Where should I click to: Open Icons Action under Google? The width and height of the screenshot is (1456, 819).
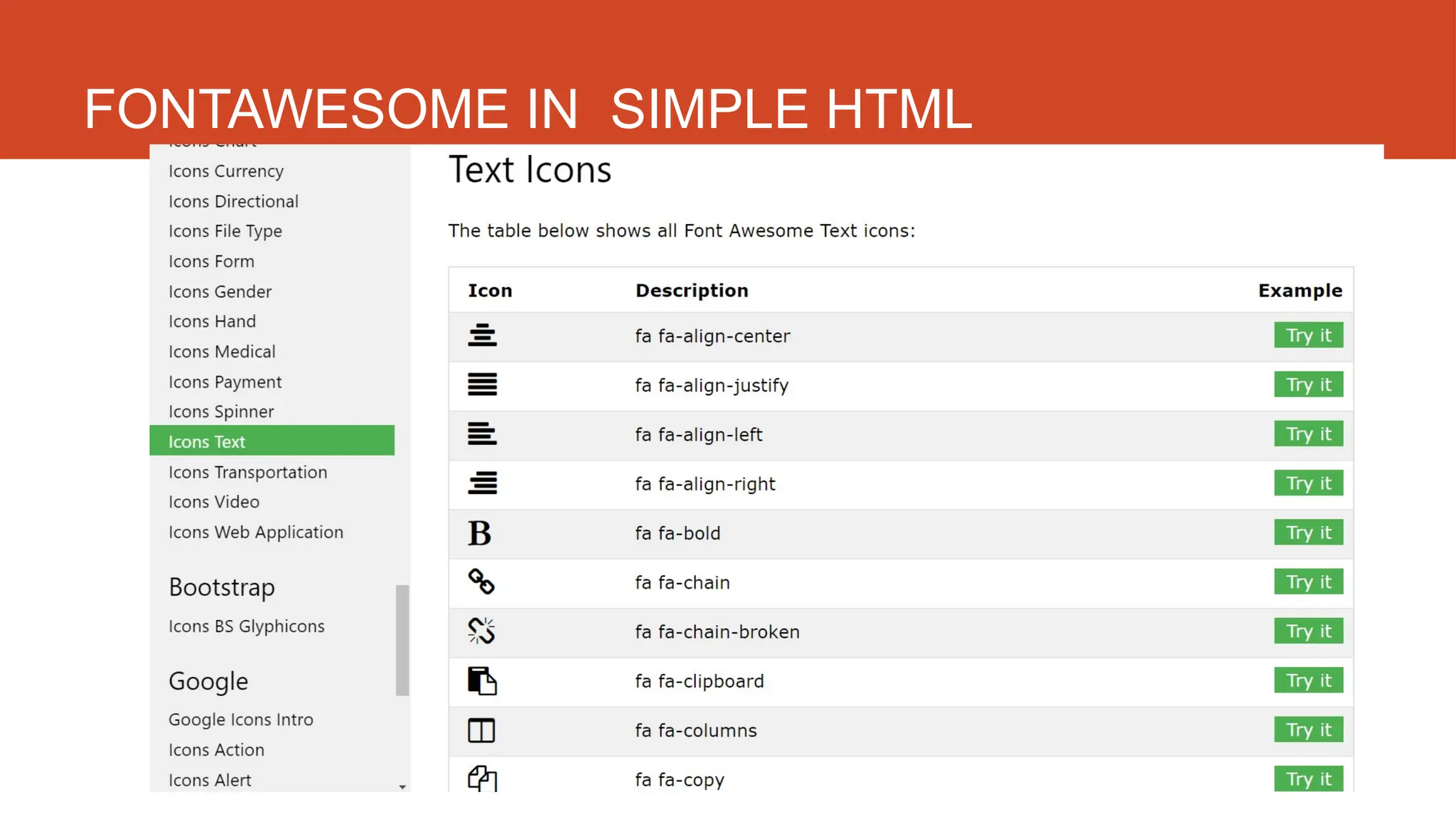click(216, 750)
